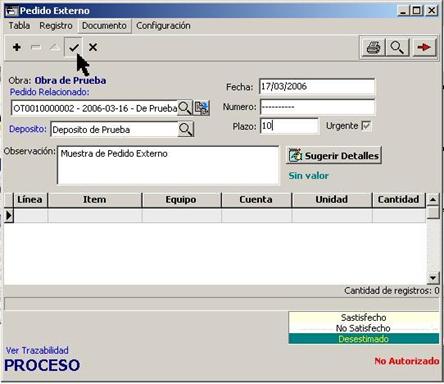This screenshot has height=384, width=444.
Task: Click the Numero input field
Action: 317,107
